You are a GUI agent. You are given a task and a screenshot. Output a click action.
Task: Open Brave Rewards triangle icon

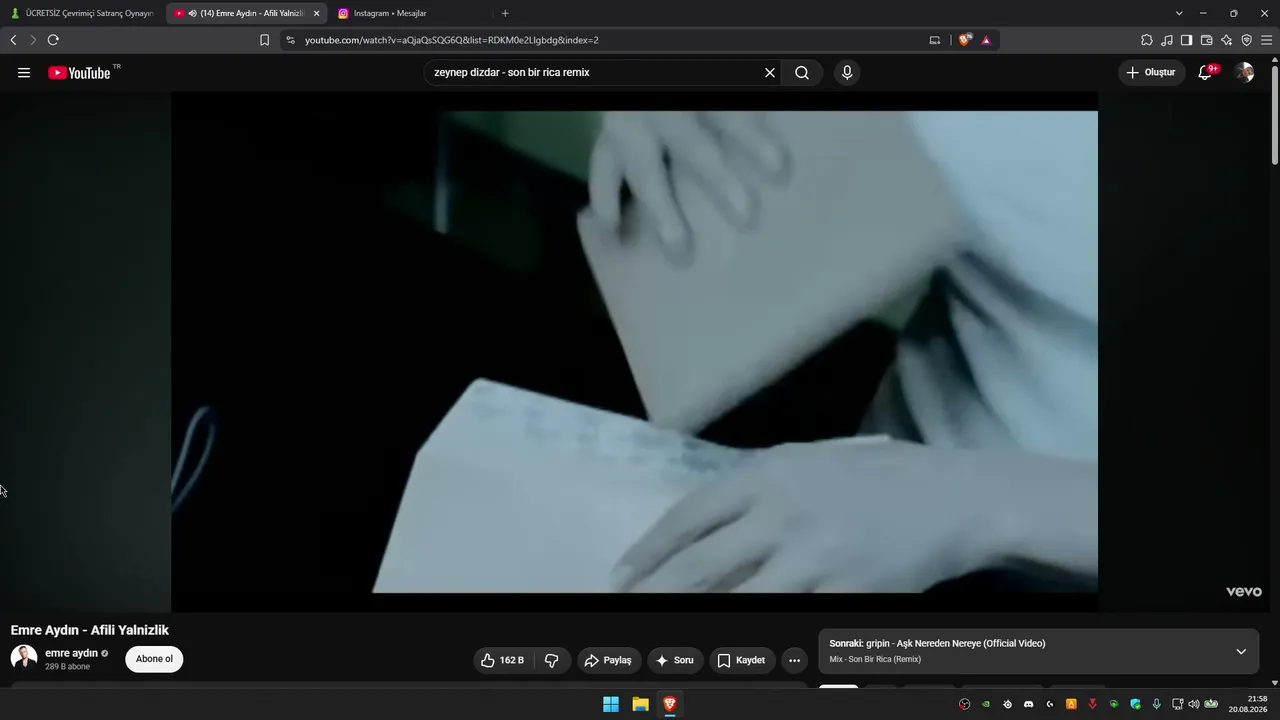tap(986, 40)
